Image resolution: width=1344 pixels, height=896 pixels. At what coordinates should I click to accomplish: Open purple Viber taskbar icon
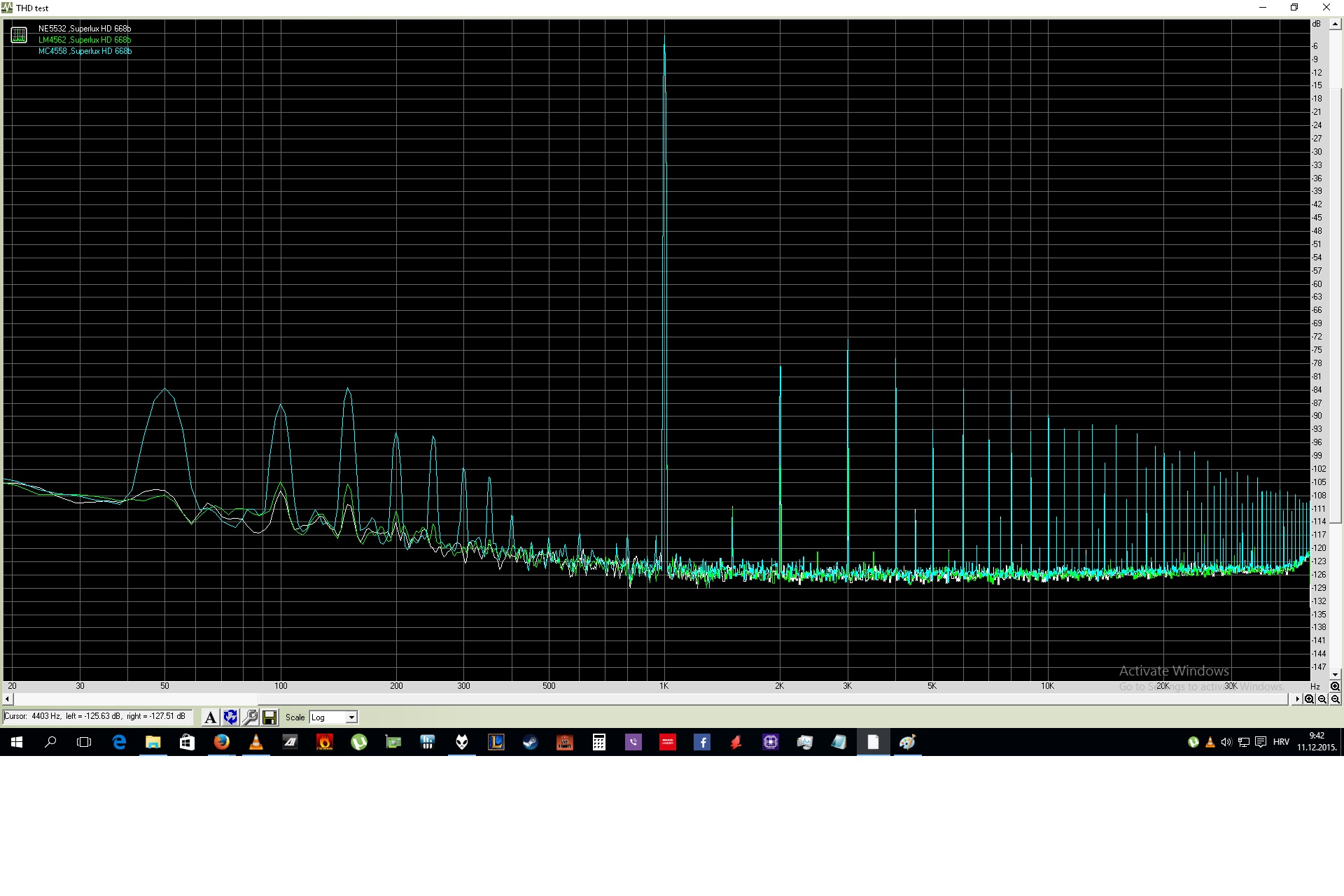(x=633, y=742)
